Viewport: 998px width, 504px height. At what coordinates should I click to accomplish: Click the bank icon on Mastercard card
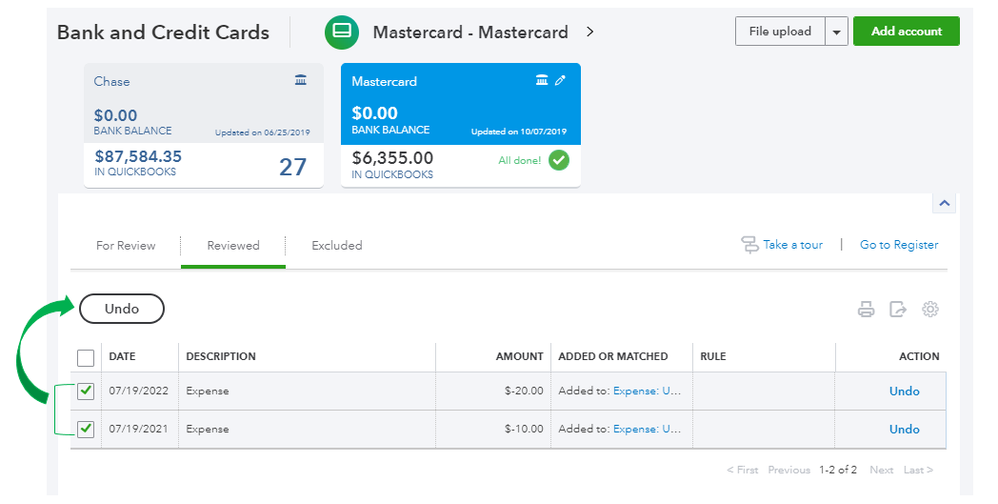pyautogui.click(x=542, y=81)
